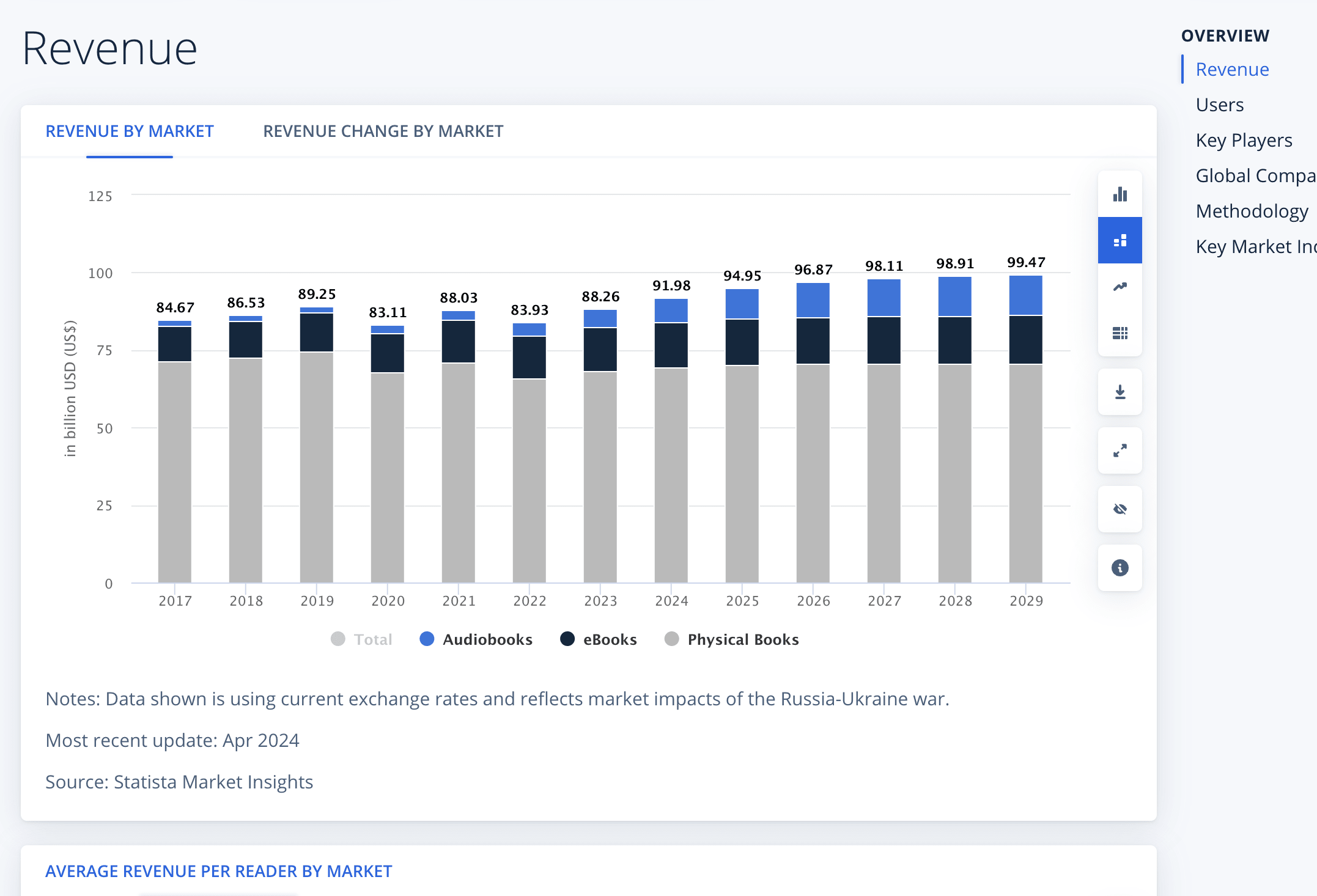The image size is (1317, 896).
Task: Go to Key Market Indicators in sidebar
Action: click(x=1256, y=247)
